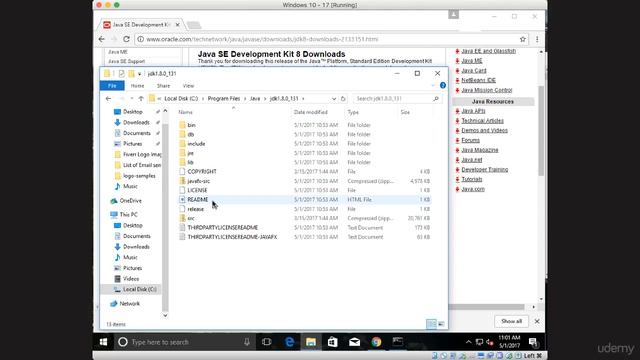Click Program Files in the breadcrumb
Image resolution: width=640 pixels, height=360 pixels.
tap(224, 99)
